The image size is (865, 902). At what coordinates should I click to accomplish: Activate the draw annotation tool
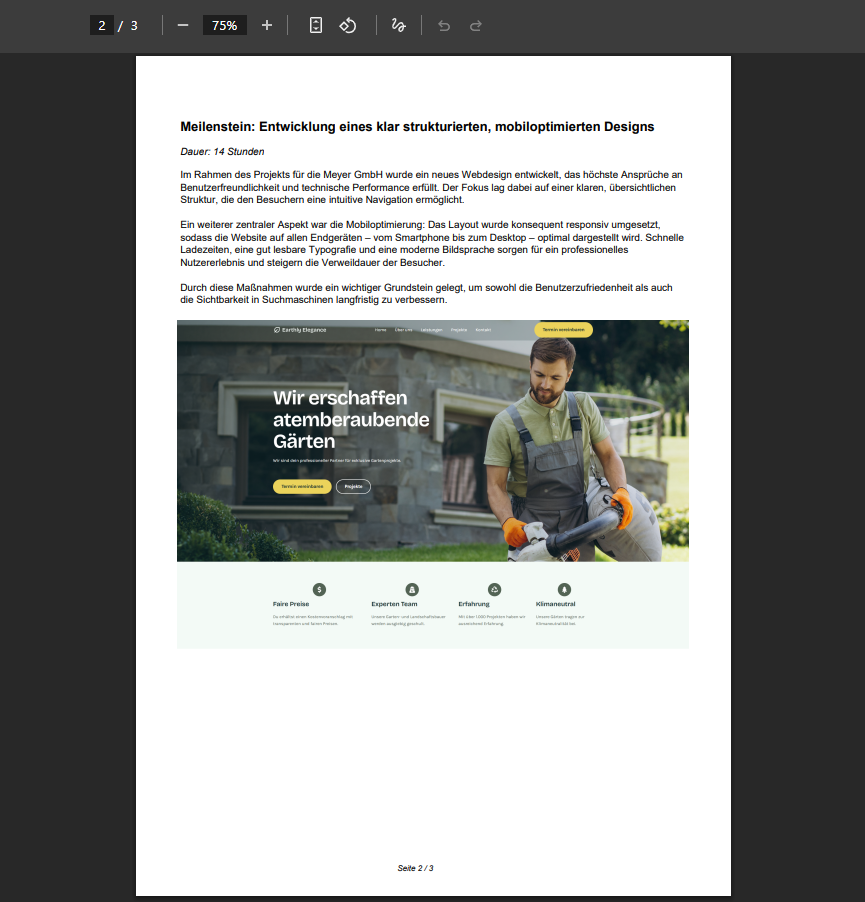tap(398, 25)
